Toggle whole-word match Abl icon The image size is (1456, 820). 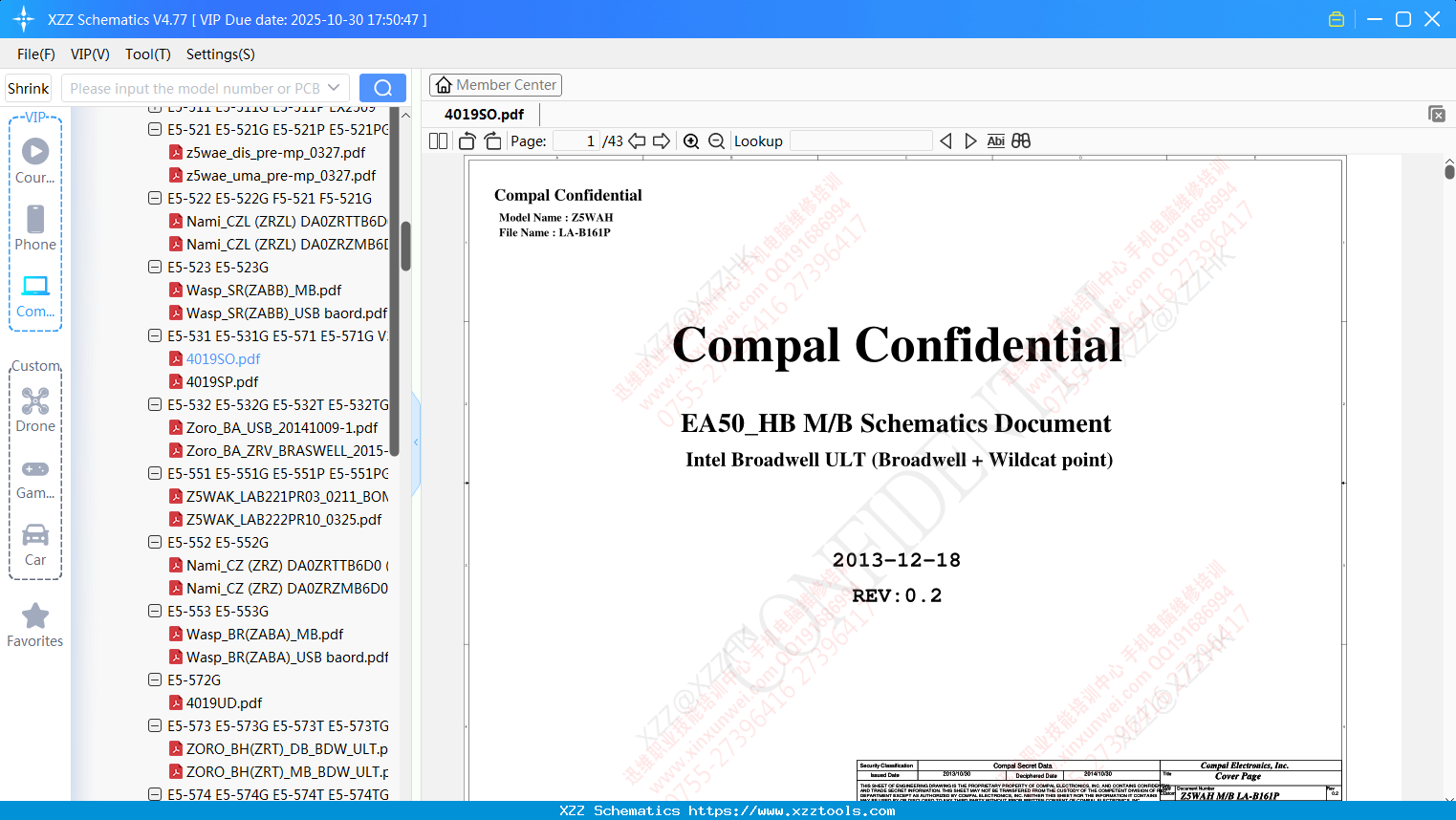pyautogui.click(x=995, y=141)
